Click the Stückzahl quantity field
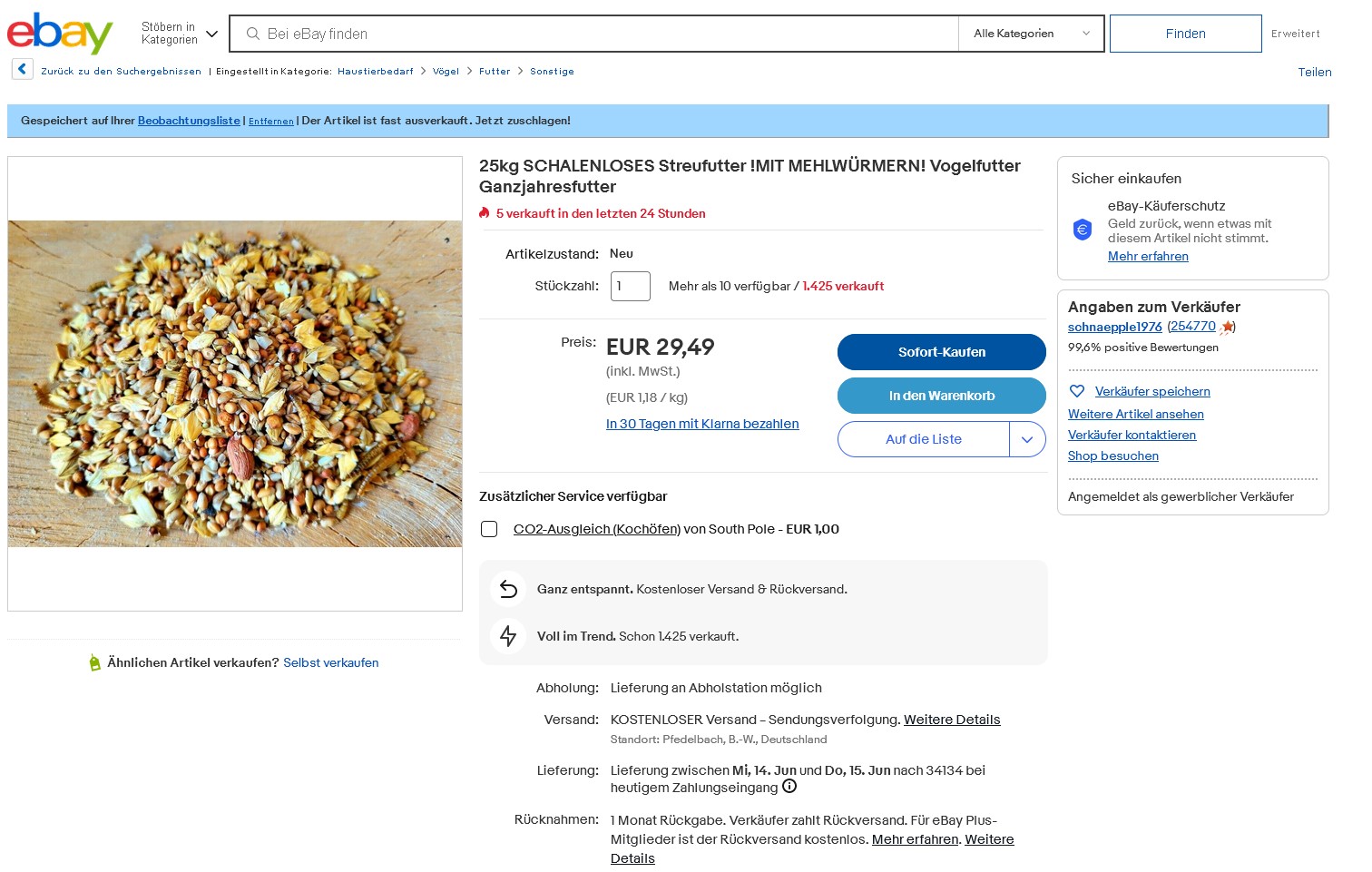 click(630, 286)
